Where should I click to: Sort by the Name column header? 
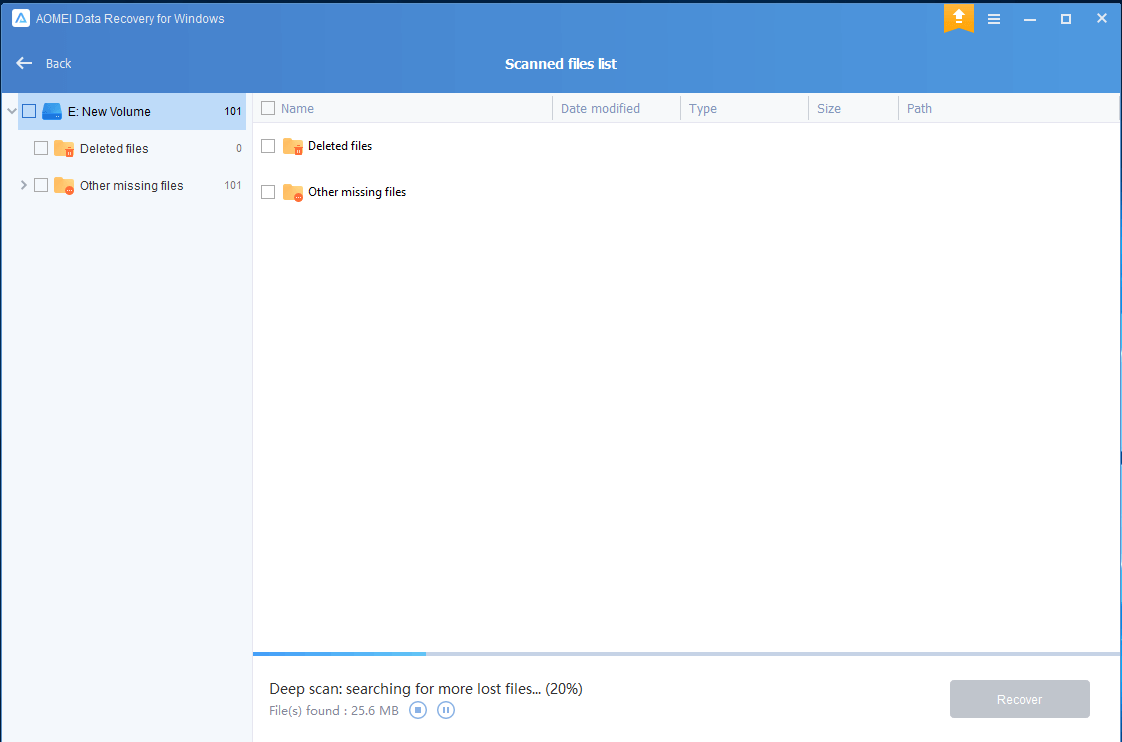click(298, 109)
